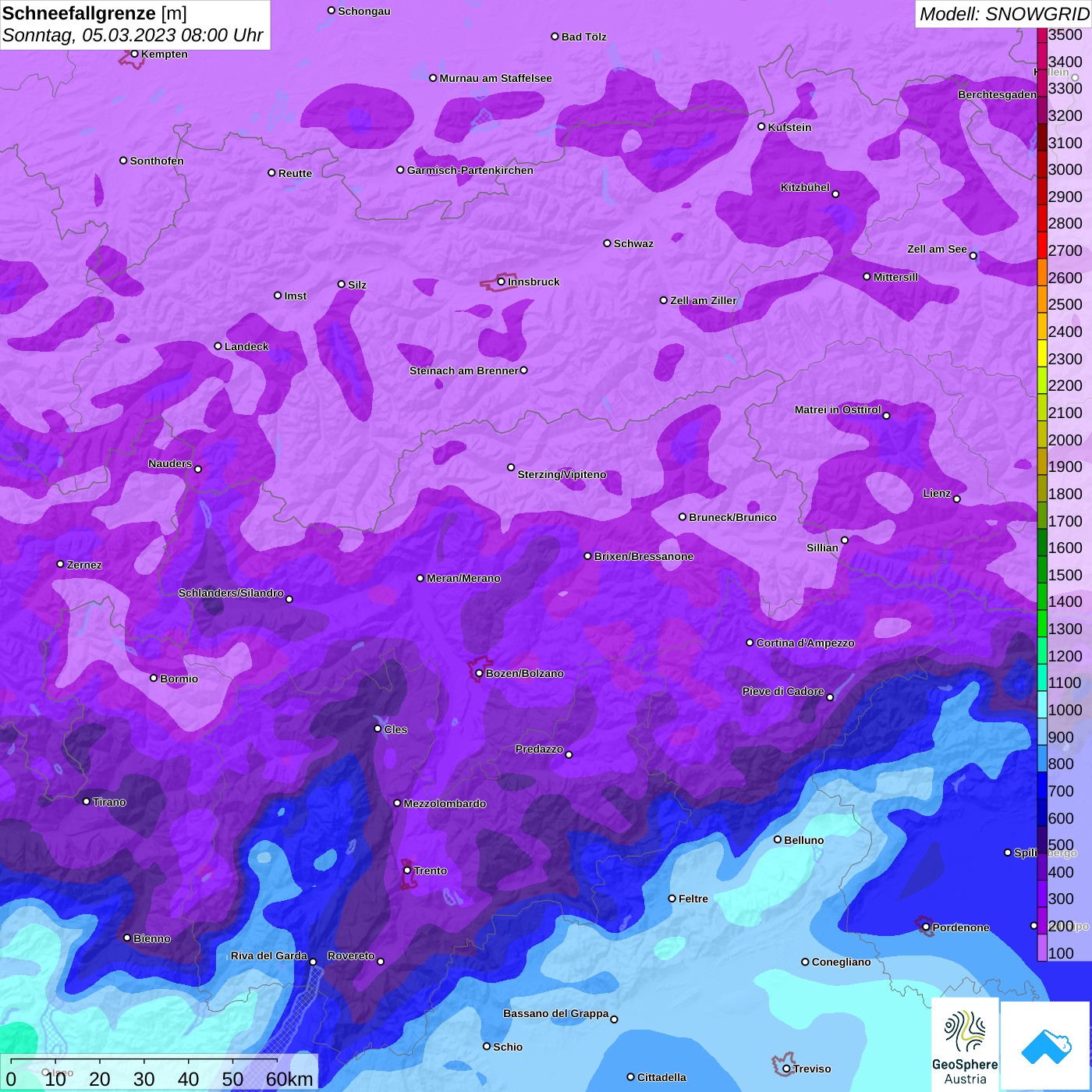Click the Zell am See marker dot
Image resolution: width=1092 pixels, height=1092 pixels.
[973, 256]
